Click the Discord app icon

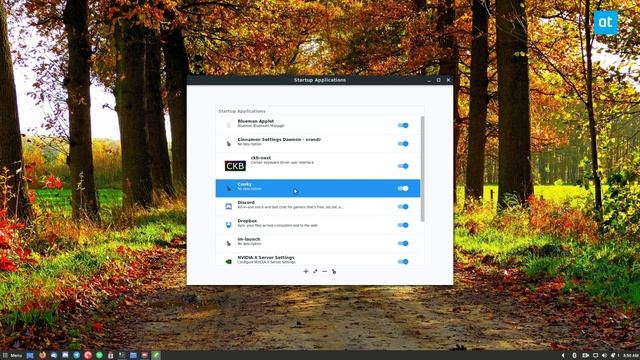coord(229,207)
